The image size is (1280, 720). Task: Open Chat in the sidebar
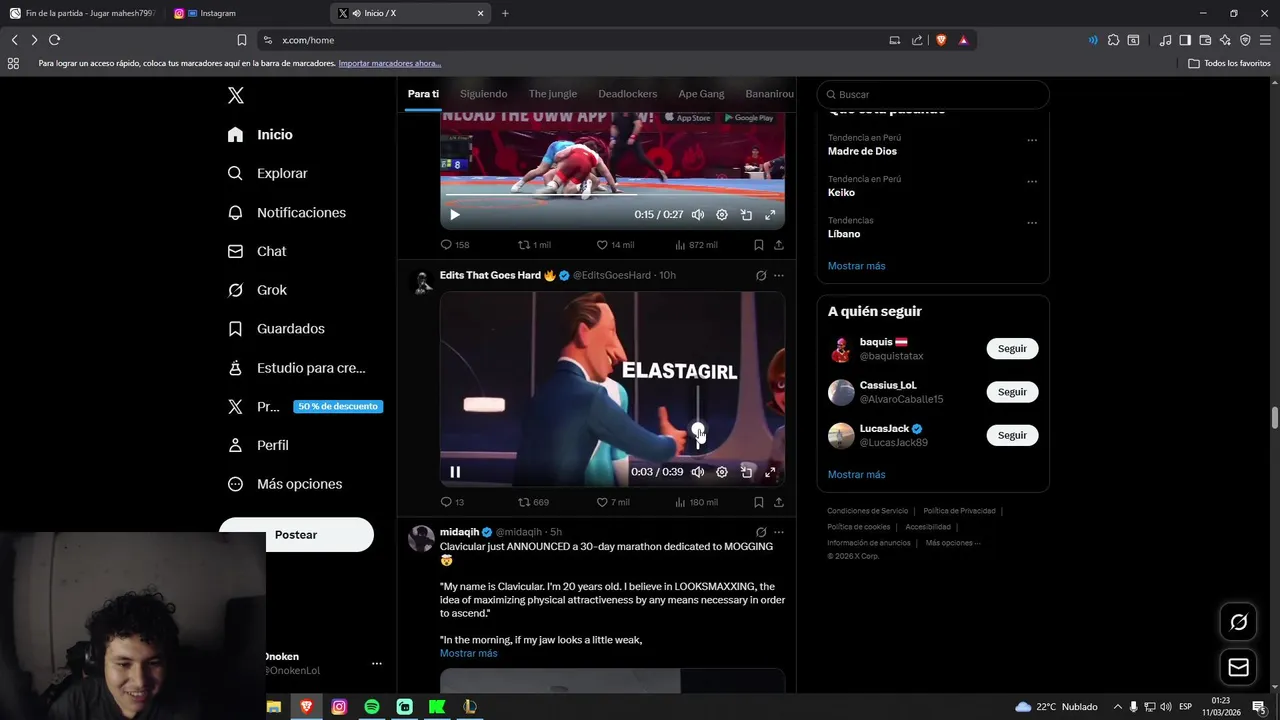(257, 251)
